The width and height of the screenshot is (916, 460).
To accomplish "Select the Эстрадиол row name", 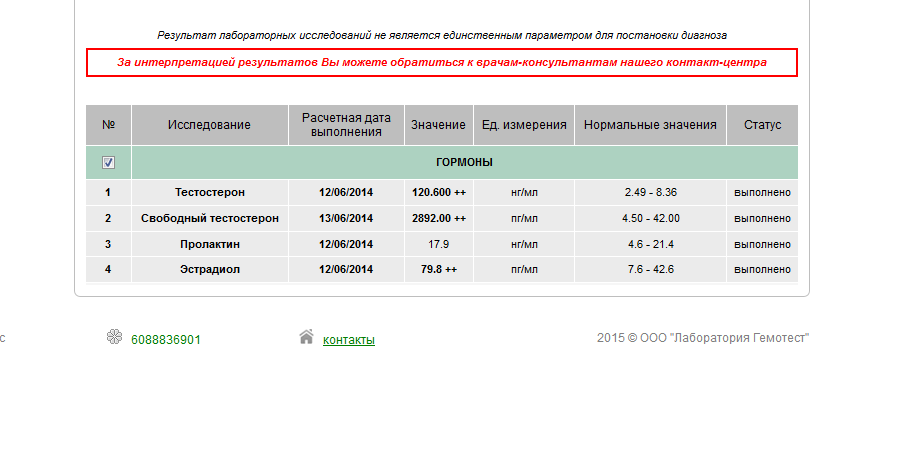I will [x=210, y=270].
